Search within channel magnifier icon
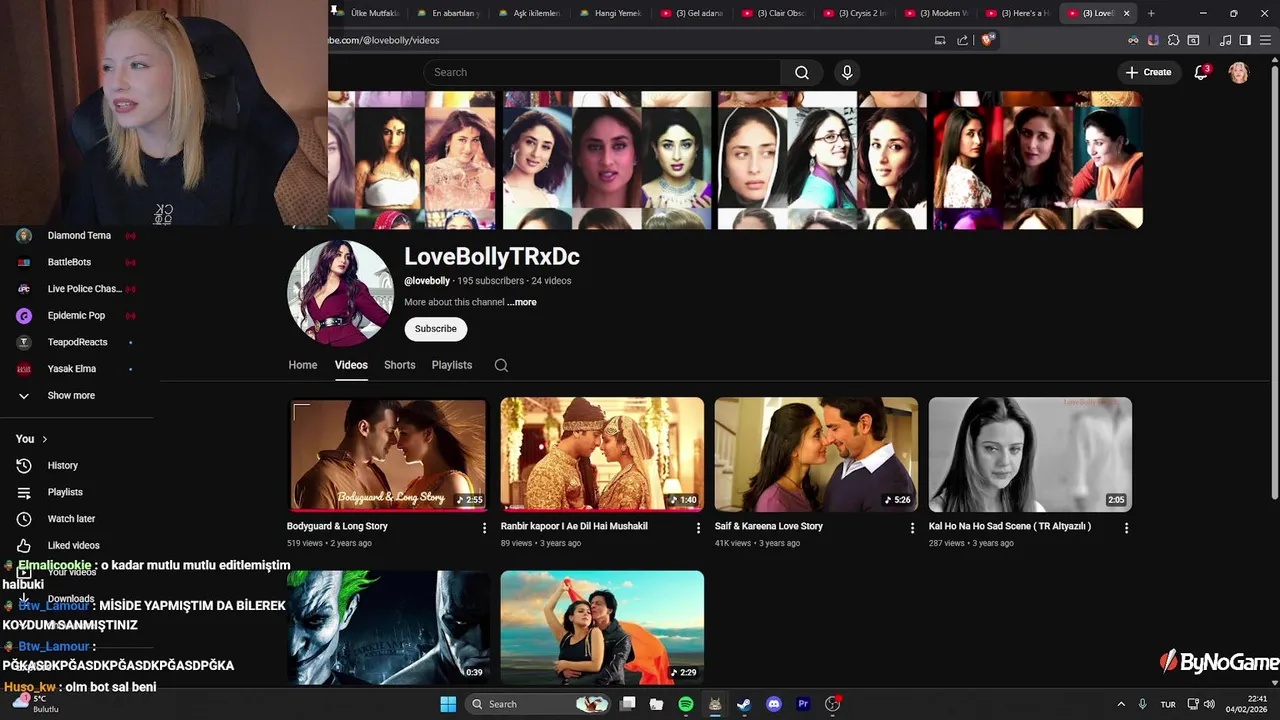Viewport: 1280px width, 720px height. (501, 365)
